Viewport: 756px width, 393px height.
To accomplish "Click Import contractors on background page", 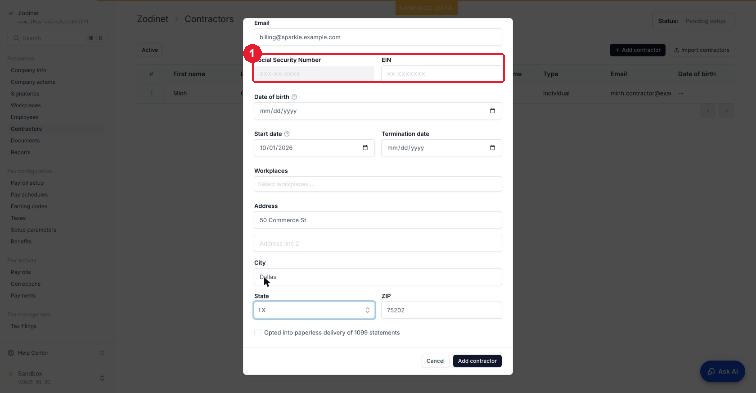I will click(702, 50).
